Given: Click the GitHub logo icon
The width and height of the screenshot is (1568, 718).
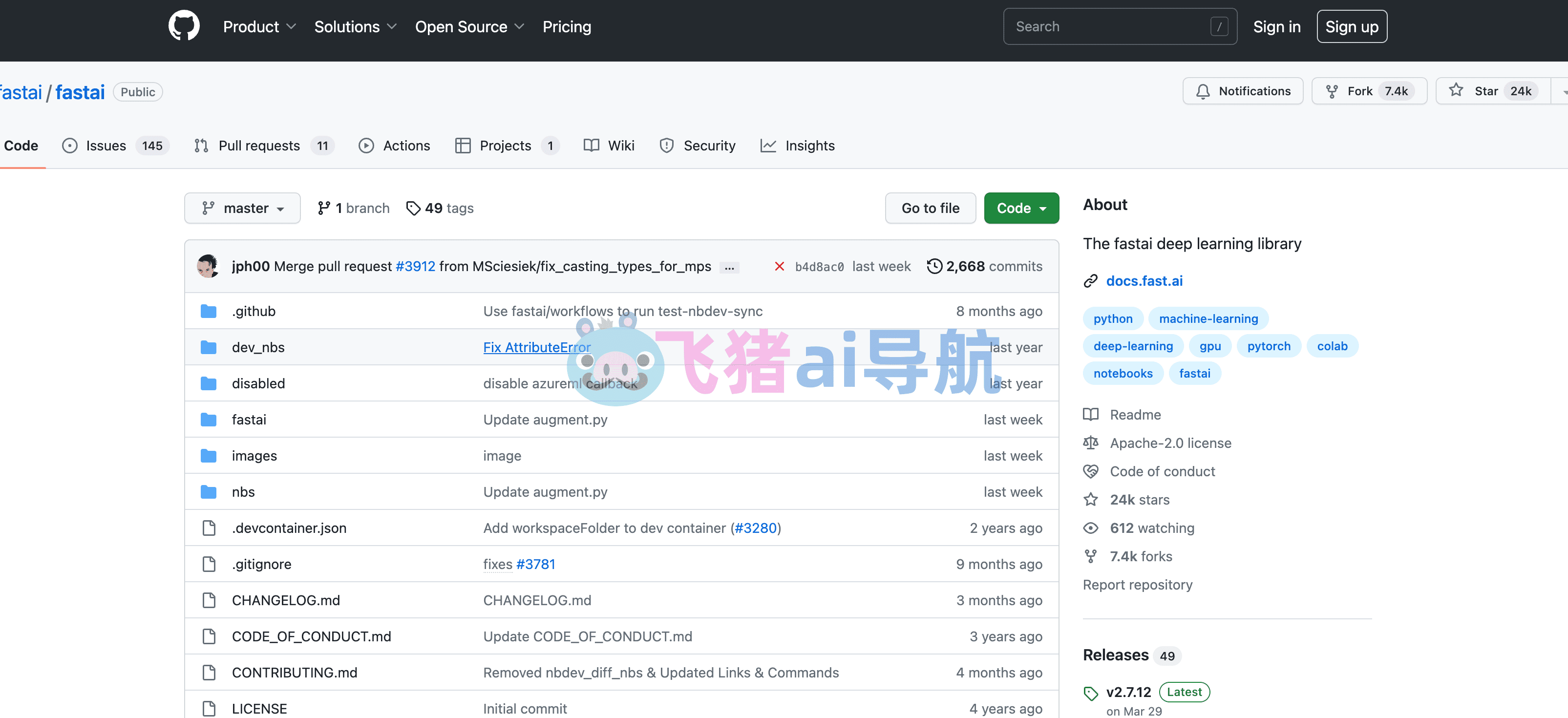Looking at the screenshot, I should tap(184, 26).
